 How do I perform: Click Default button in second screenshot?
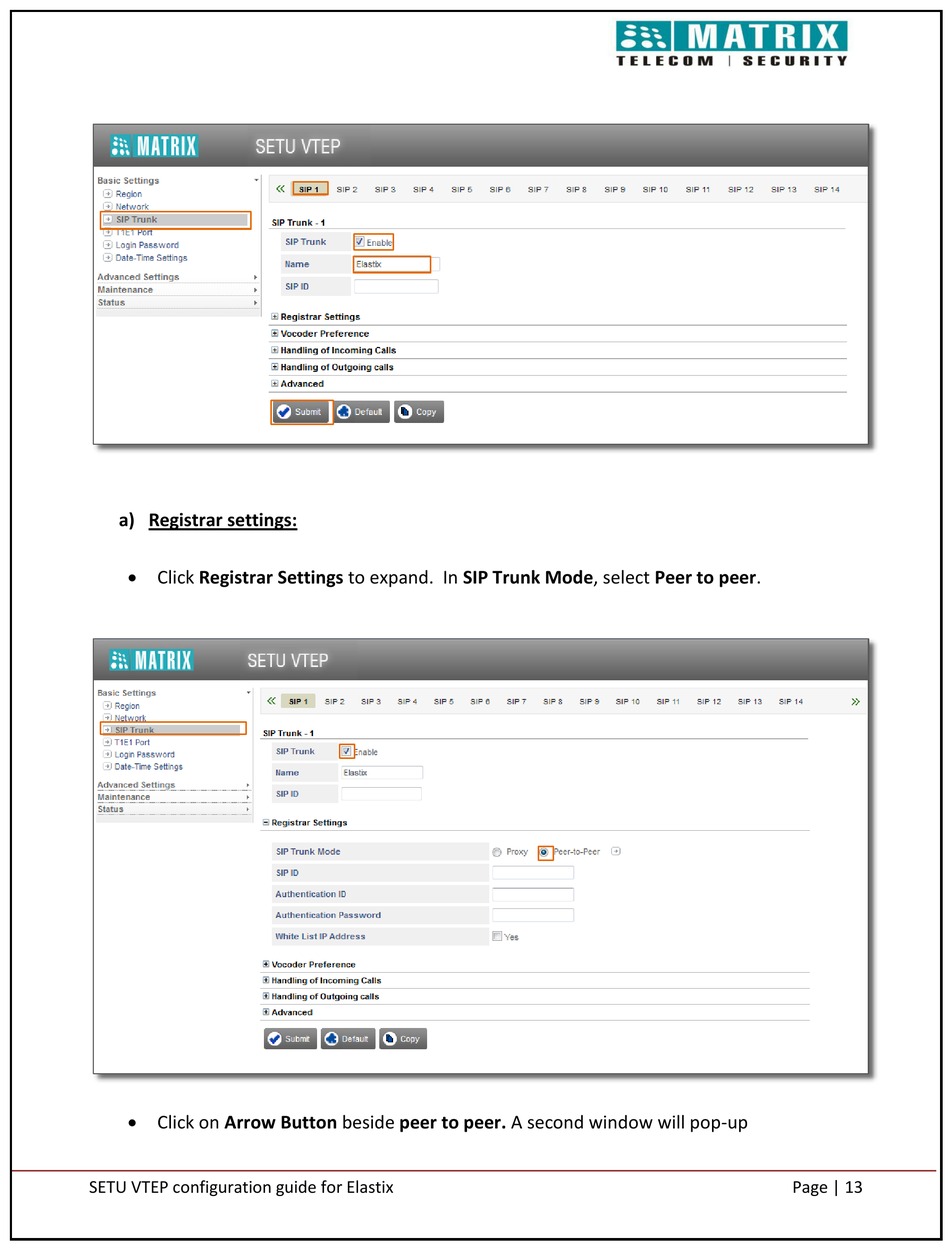coord(348,1039)
